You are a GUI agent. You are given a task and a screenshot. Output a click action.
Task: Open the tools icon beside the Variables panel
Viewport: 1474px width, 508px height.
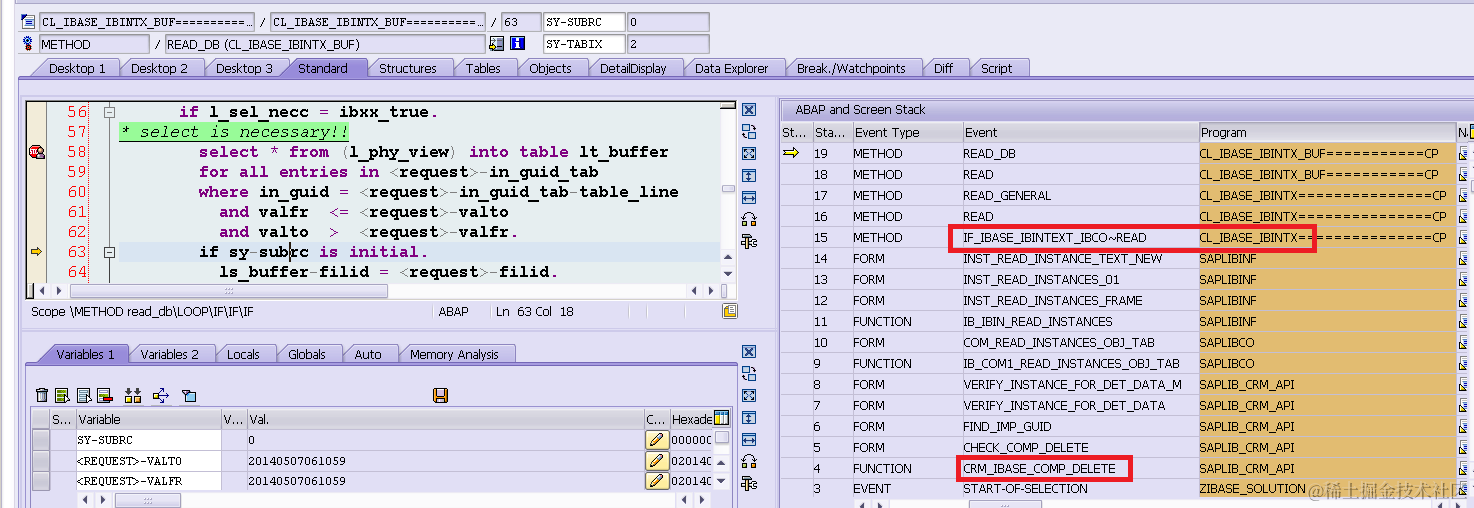click(x=749, y=484)
